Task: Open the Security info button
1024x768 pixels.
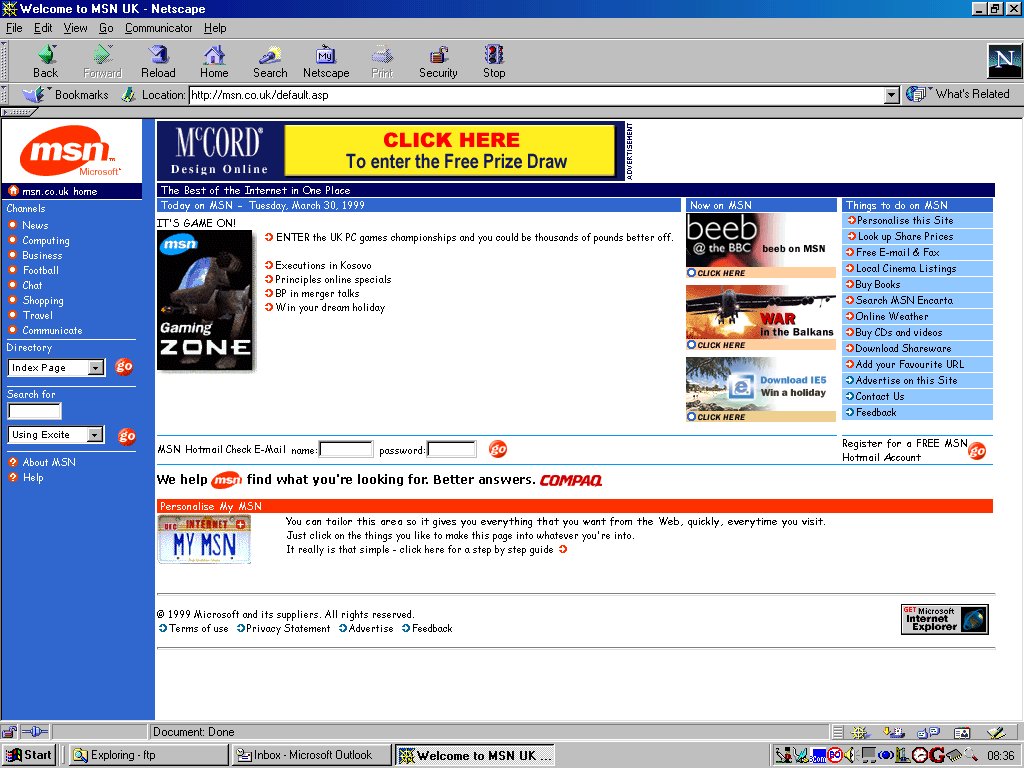Action: tap(438, 61)
